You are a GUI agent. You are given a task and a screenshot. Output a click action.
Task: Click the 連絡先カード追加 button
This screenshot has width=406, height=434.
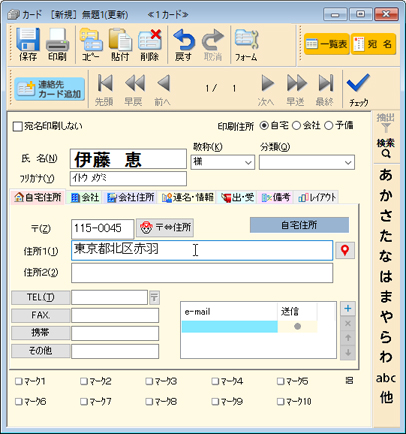tap(49, 89)
